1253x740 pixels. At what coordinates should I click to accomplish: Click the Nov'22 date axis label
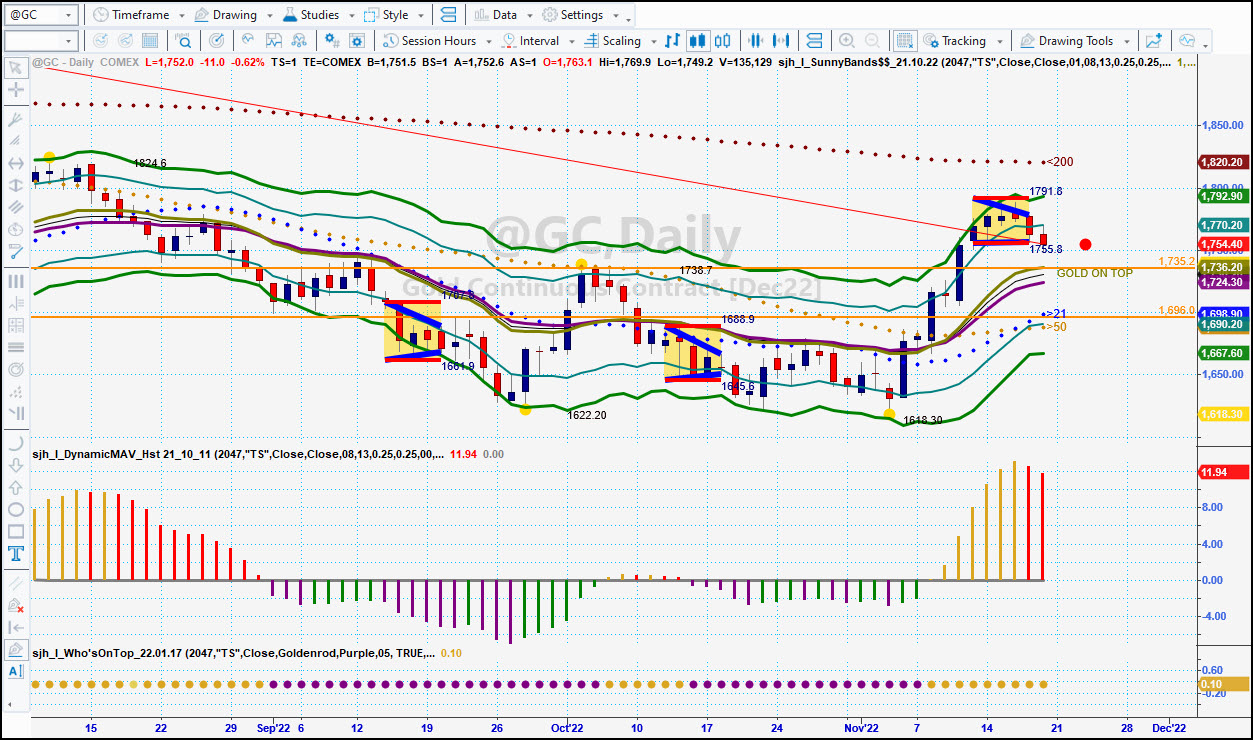859,728
